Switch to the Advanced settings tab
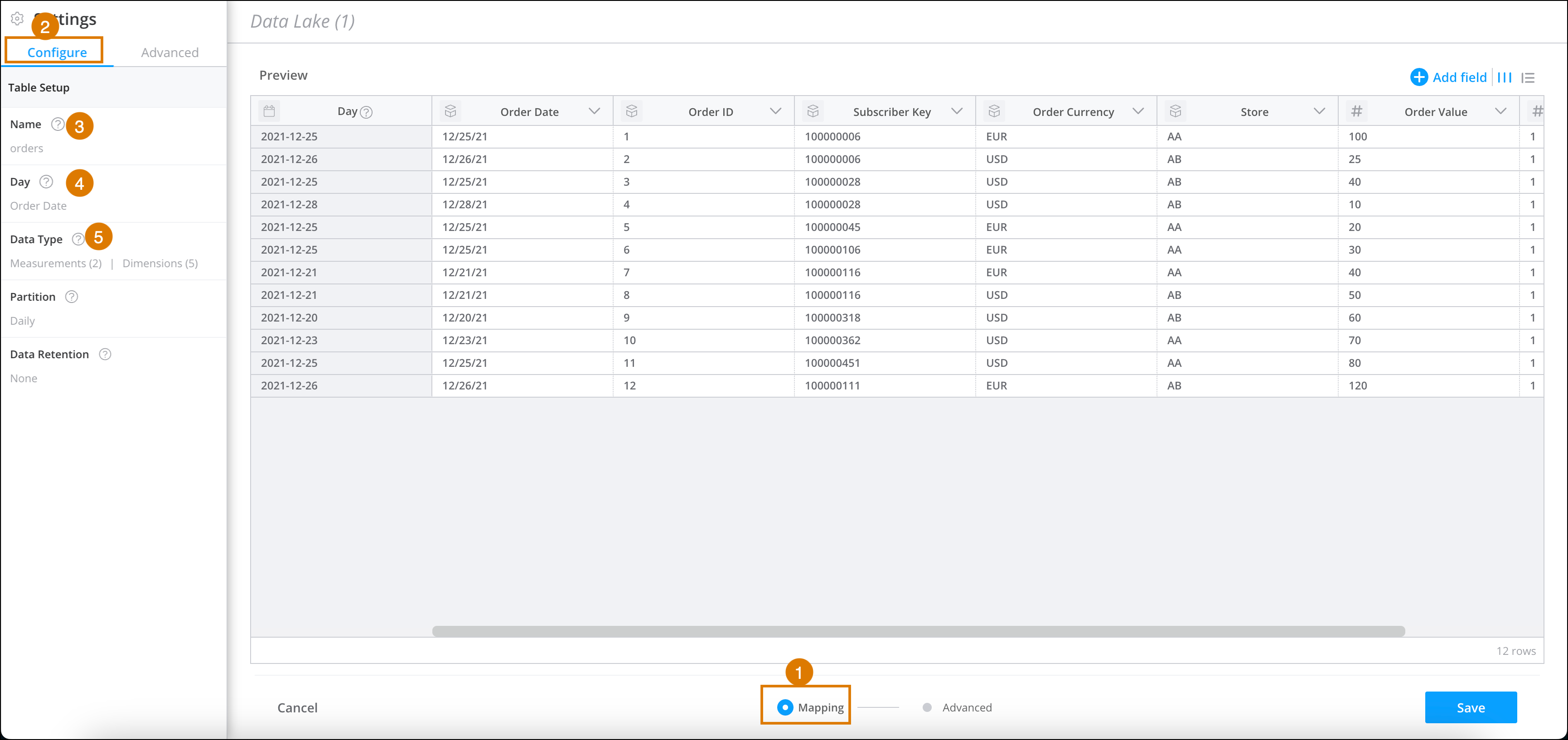 coord(170,52)
